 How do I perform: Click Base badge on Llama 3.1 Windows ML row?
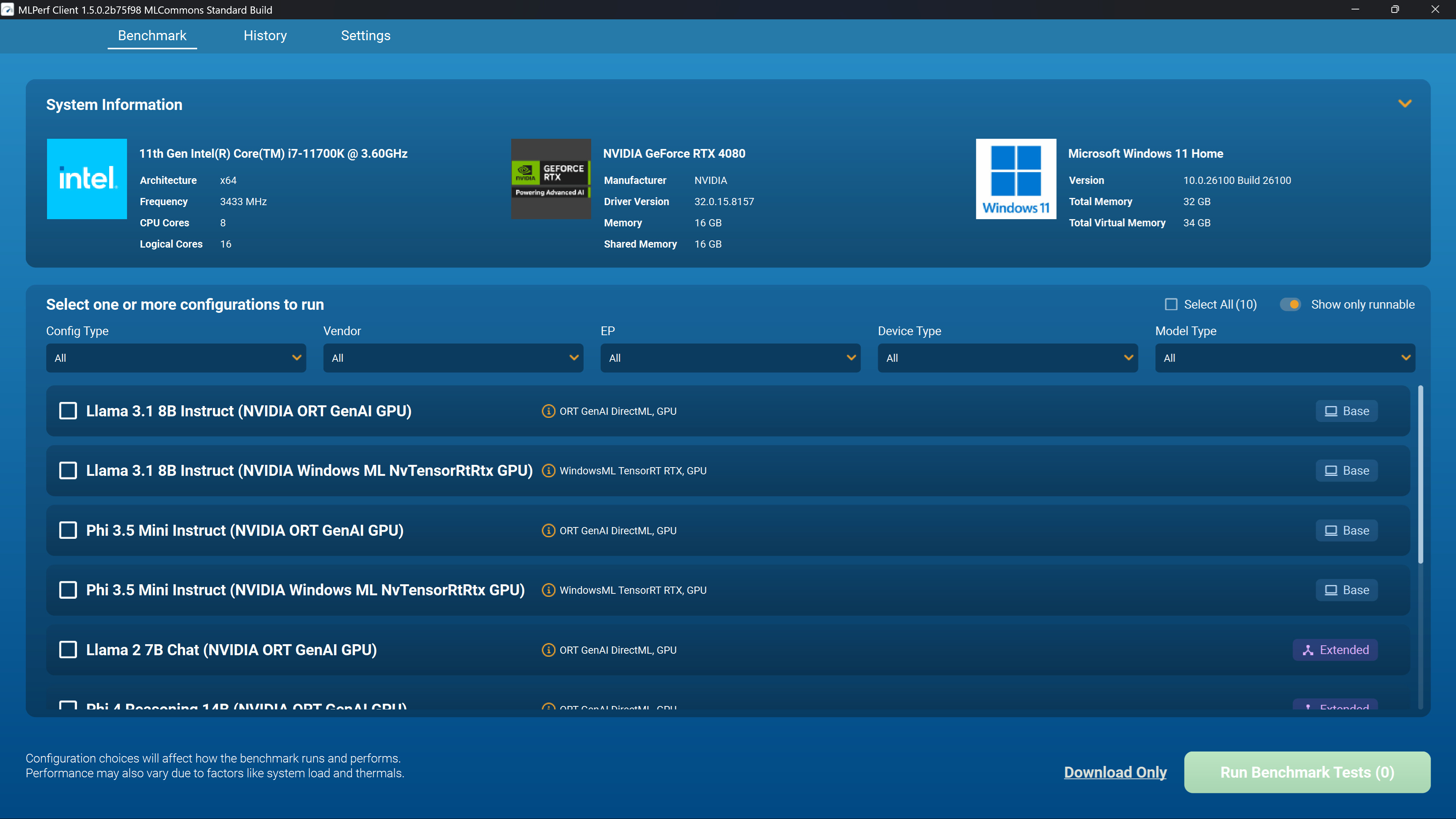pyautogui.click(x=1347, y=471)
